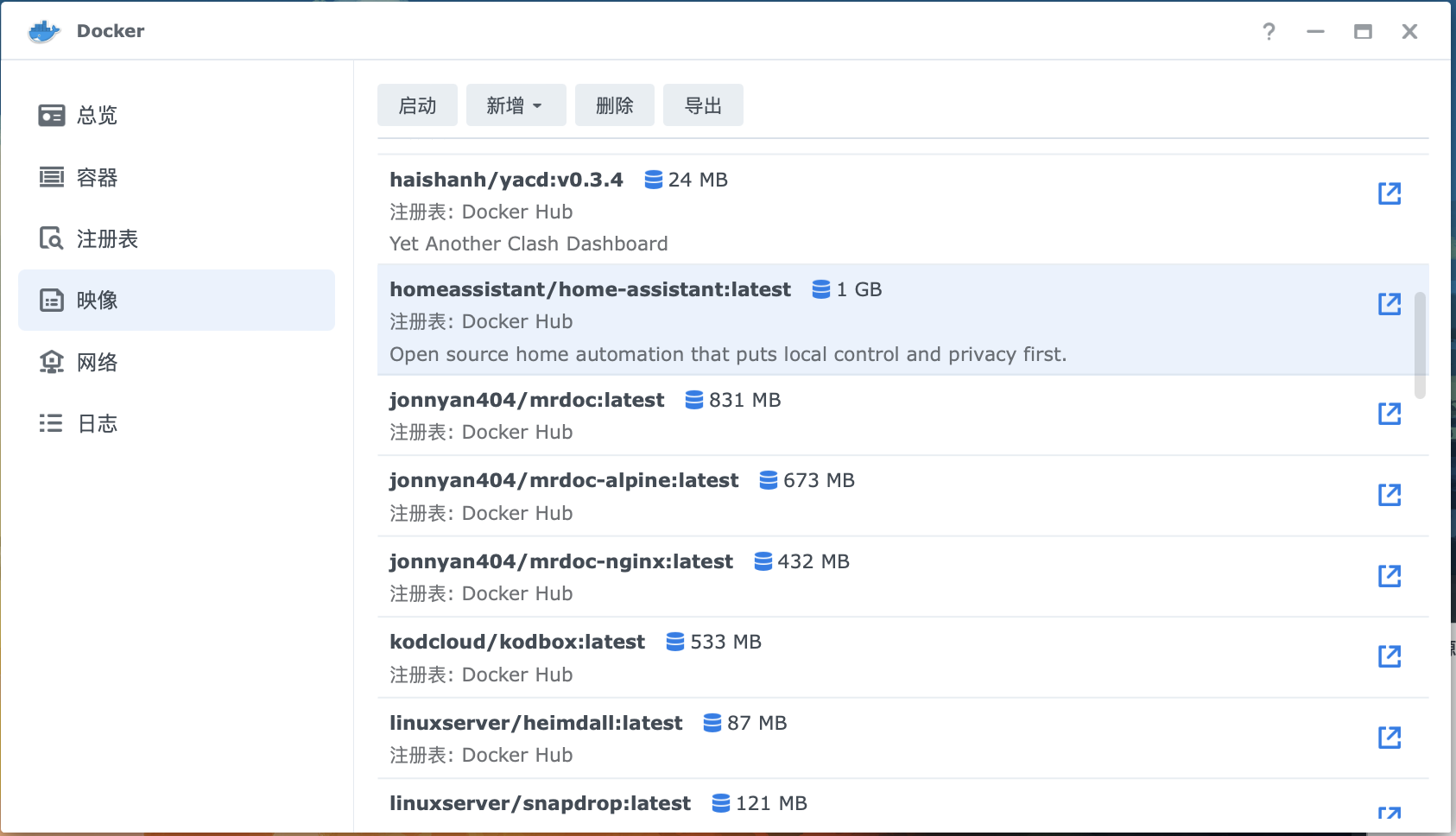This screenshot has width=1456, height=836.
Task: Click size disk icon next to 831 MB
Action: pos(694,400)
